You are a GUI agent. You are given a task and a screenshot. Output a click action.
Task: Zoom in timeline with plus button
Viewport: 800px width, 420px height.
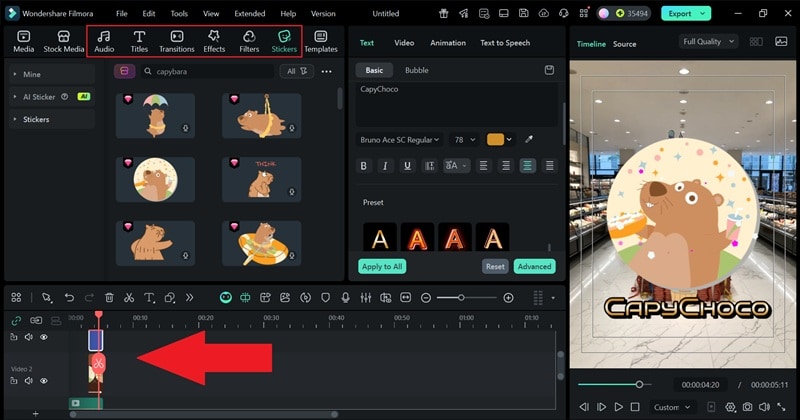click(x=508, y=298)
